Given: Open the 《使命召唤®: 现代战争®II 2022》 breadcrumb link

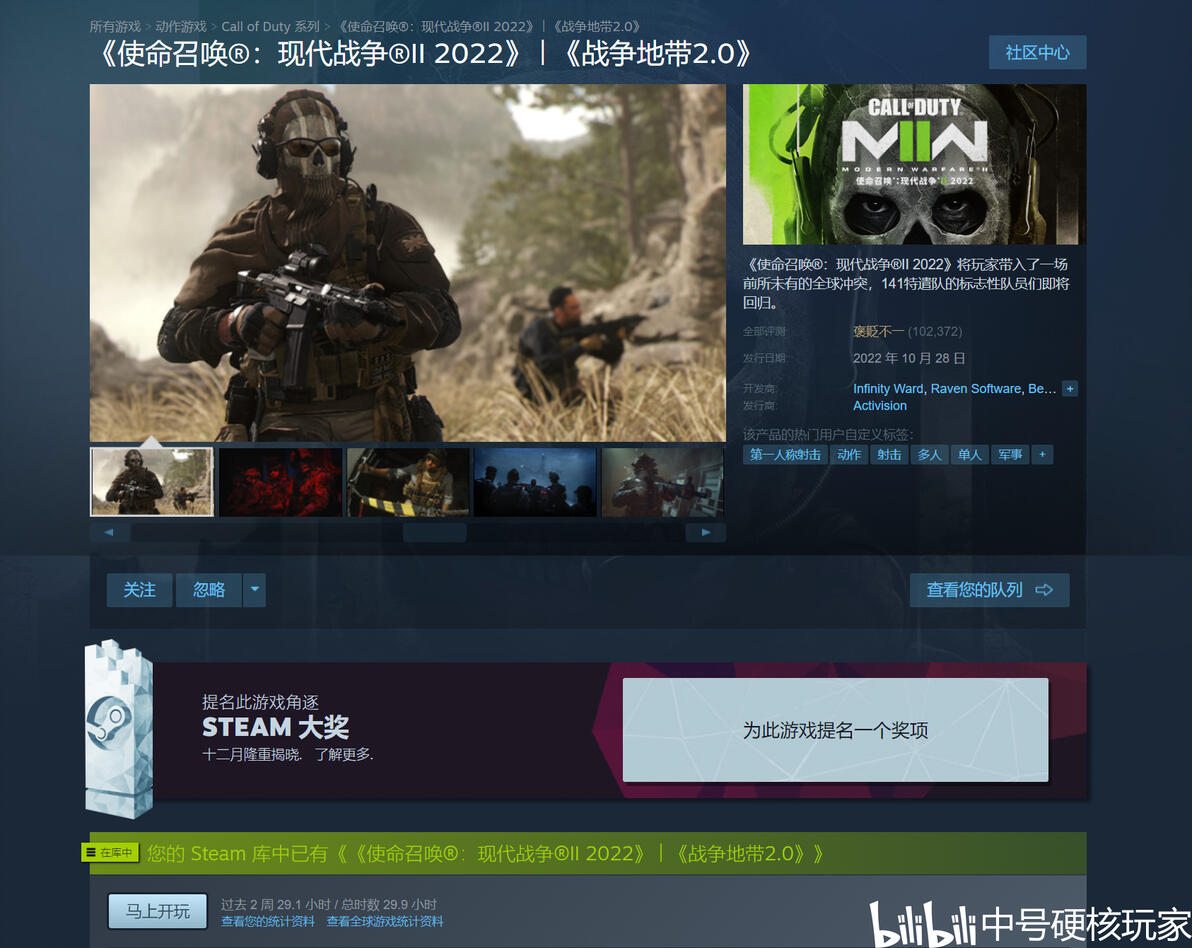Looking at the screenshot, I should pos(437,27).
